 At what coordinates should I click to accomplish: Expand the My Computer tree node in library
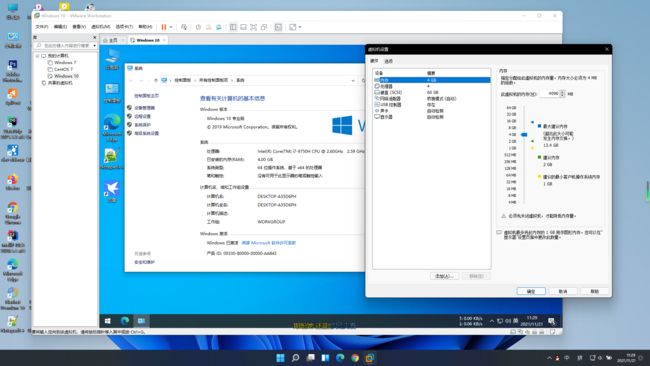[37, 56]
